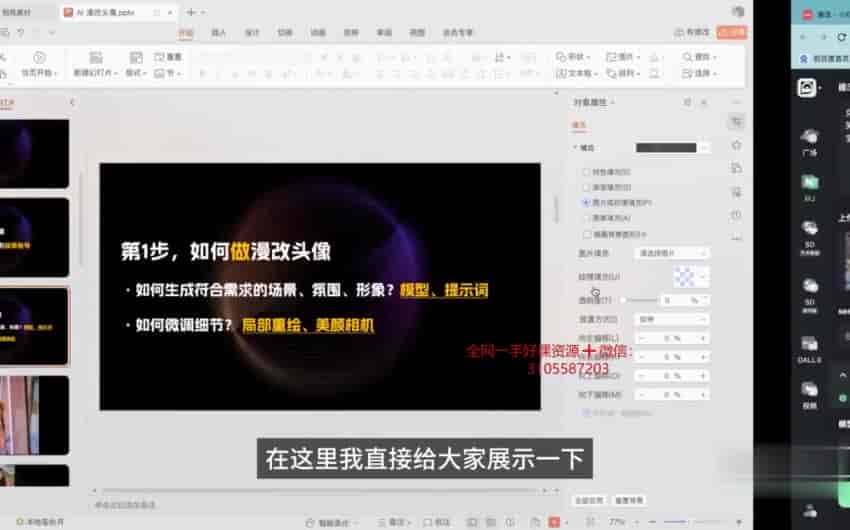Click the zoom-out minus icon in status bar
Viewport: 850px width, 530px height.
coord(652,521)
